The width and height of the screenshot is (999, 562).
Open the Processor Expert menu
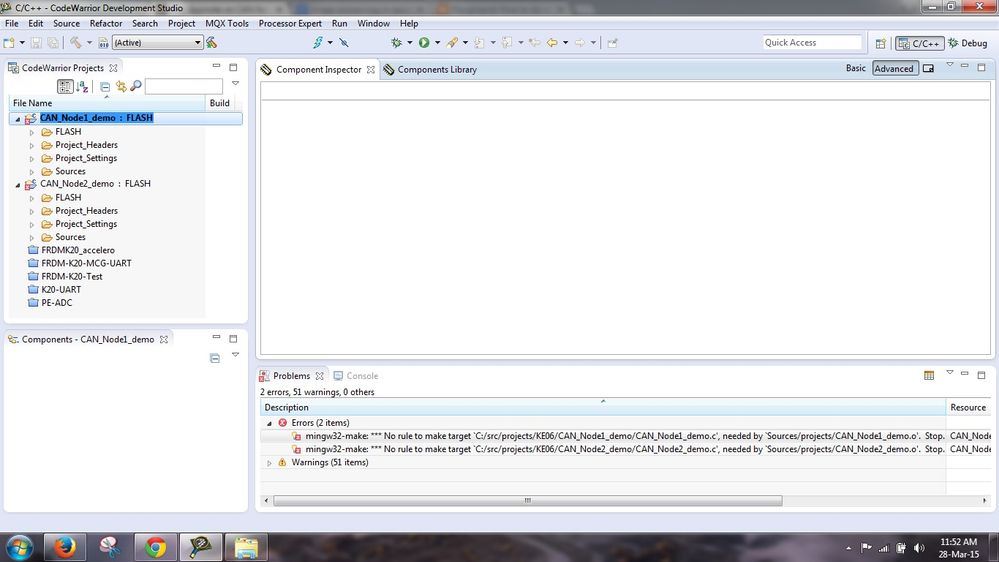[290, 24]
